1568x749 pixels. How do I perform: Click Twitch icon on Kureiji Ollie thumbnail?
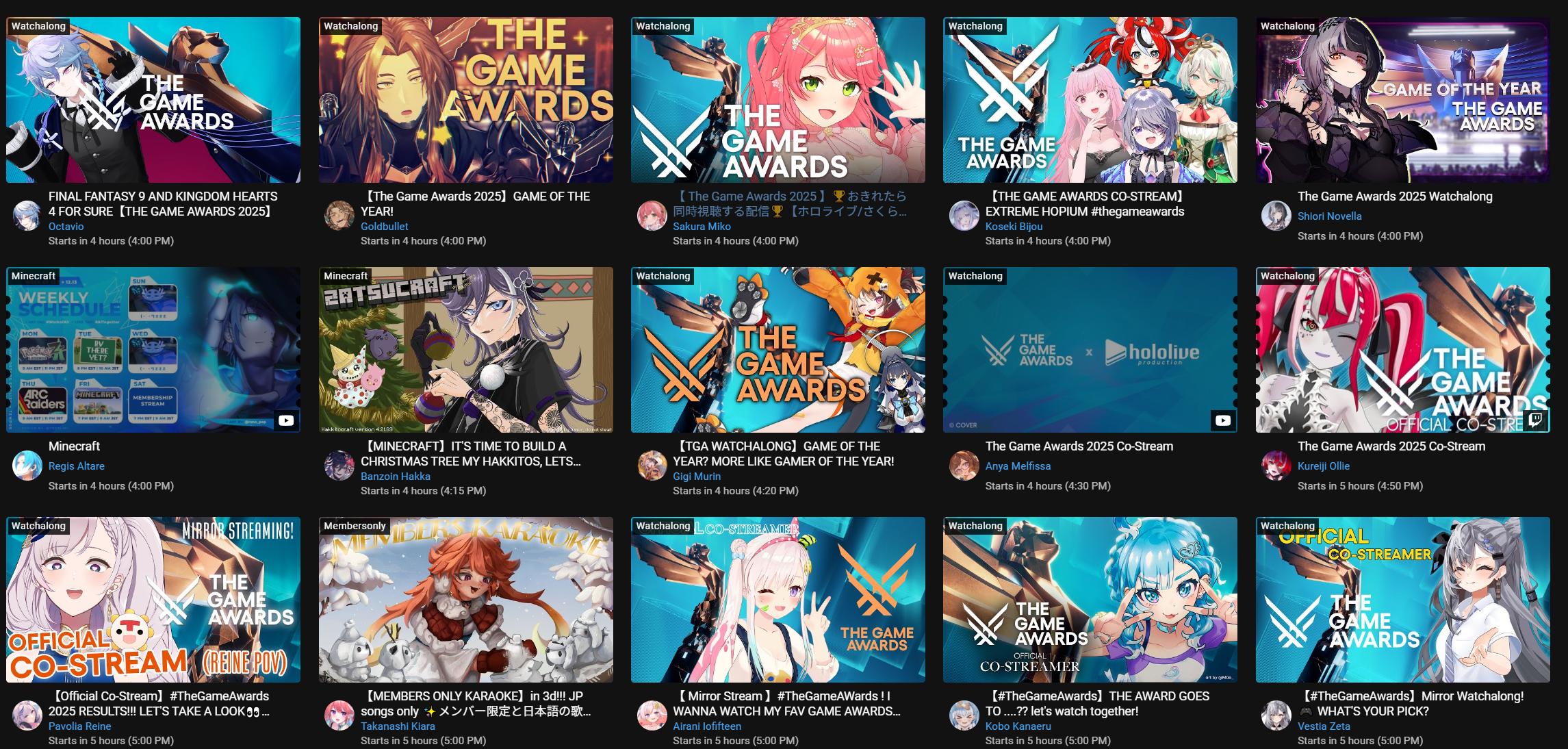1536,420
